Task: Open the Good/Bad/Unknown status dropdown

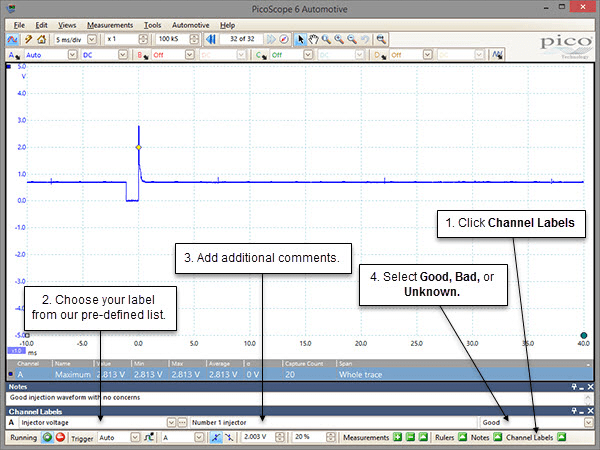Action: click(x=588, y=422)
